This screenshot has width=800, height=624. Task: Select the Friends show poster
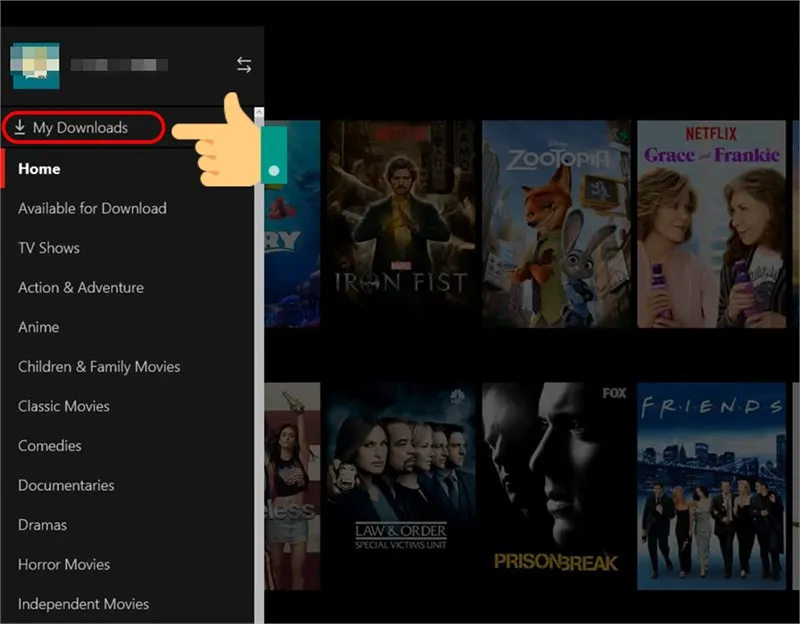pyautogui.click(x=711, y=487)
